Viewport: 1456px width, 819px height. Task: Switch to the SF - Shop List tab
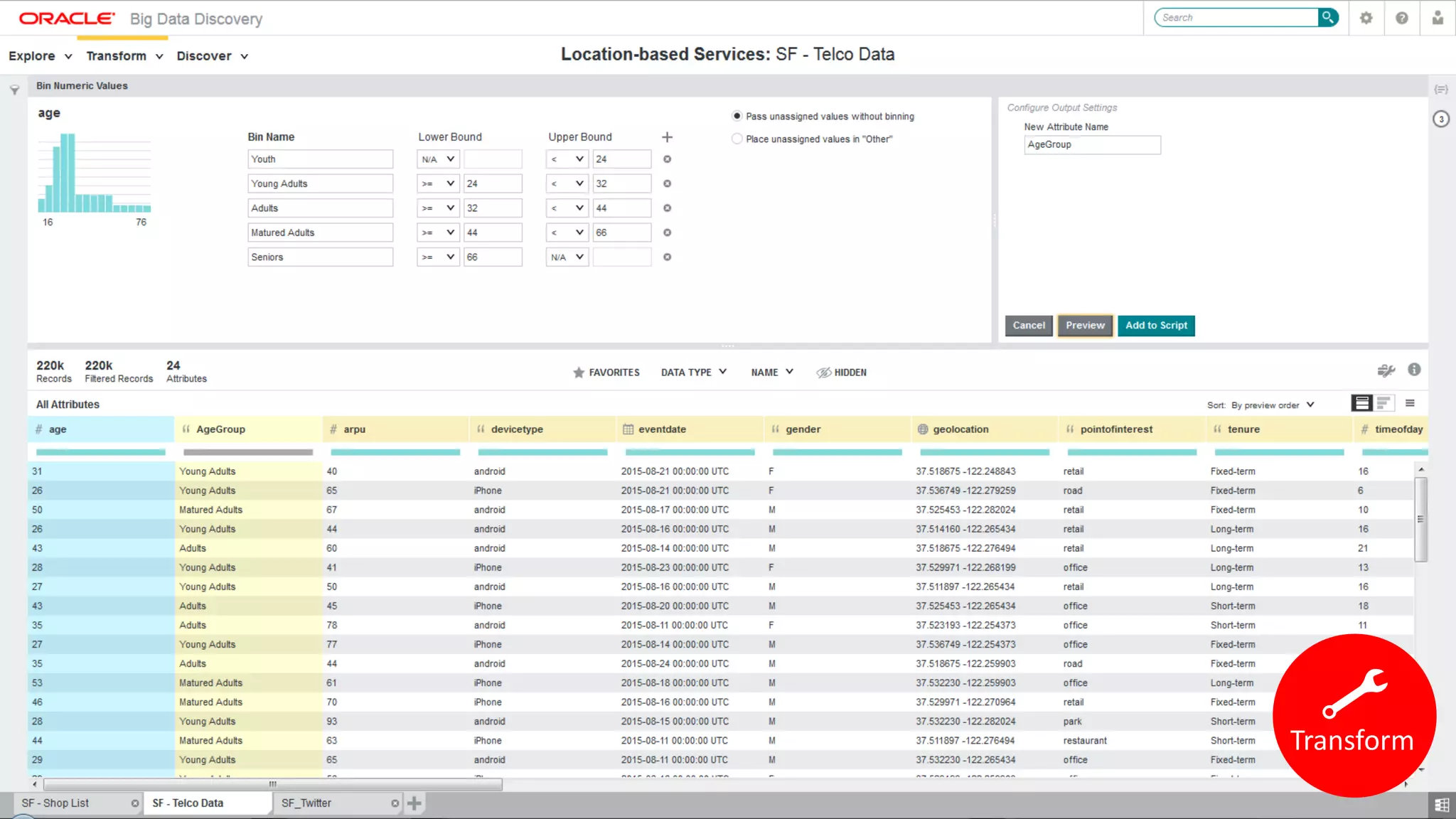[x=55, y=803]
